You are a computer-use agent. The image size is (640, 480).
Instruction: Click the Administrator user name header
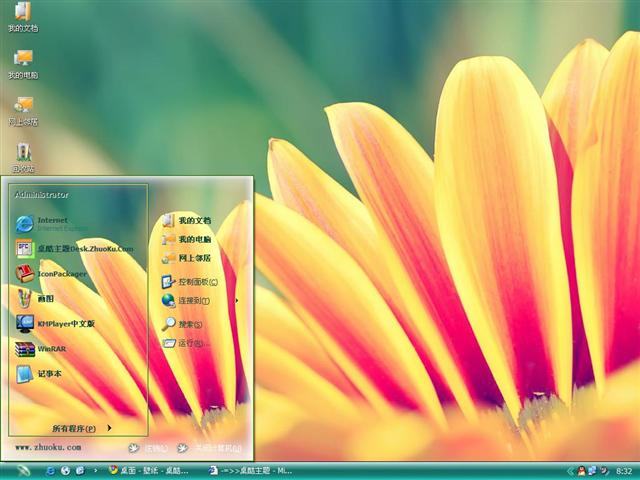[x=41, y=195]
